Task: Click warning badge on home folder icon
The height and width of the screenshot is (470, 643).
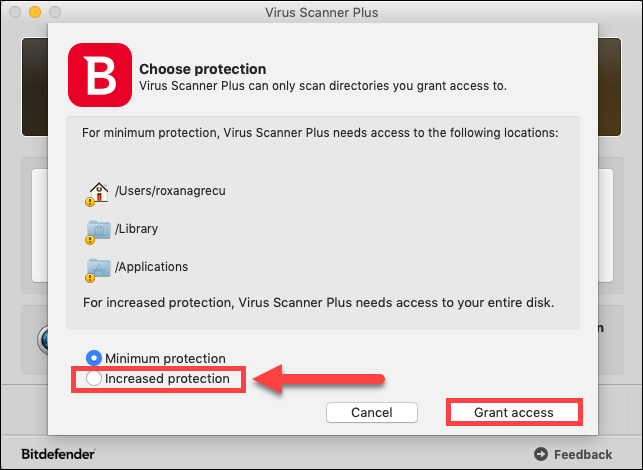Action: [90, 202]
